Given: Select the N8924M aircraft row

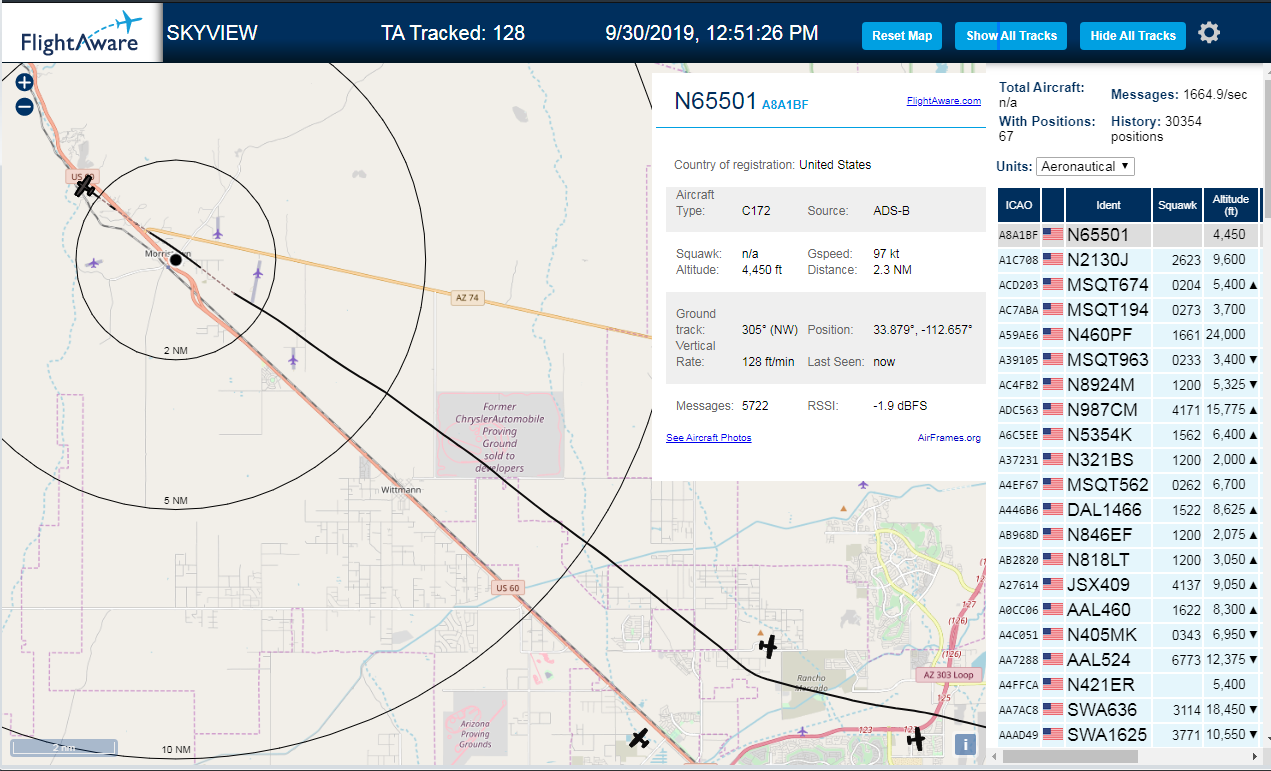Looking at the screenshot, I should point(1129,385).
